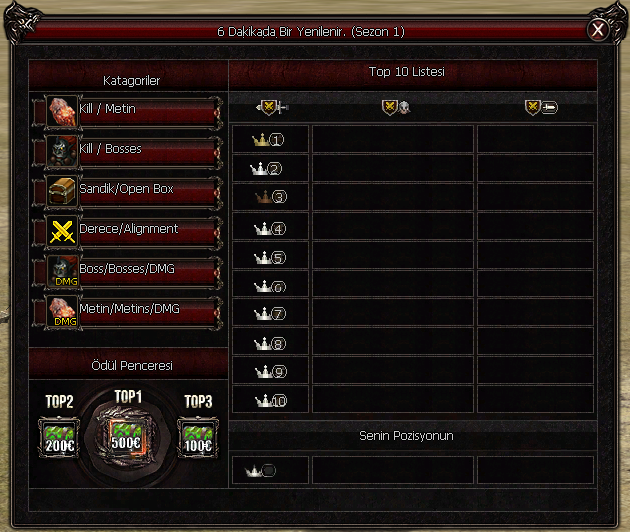Click the rank column header icon
The height and width of the screenshot is (532, 630).
tap(272, 107)
